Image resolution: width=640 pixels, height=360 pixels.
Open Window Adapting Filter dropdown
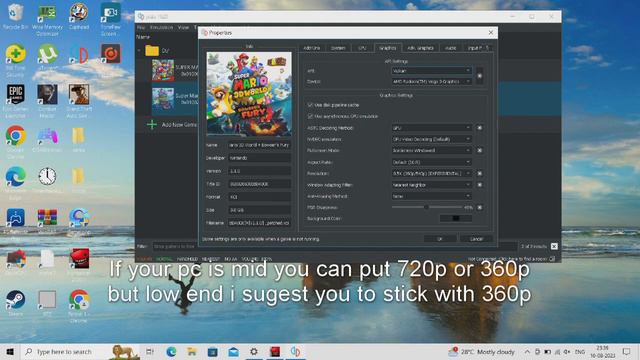point(431,185)
